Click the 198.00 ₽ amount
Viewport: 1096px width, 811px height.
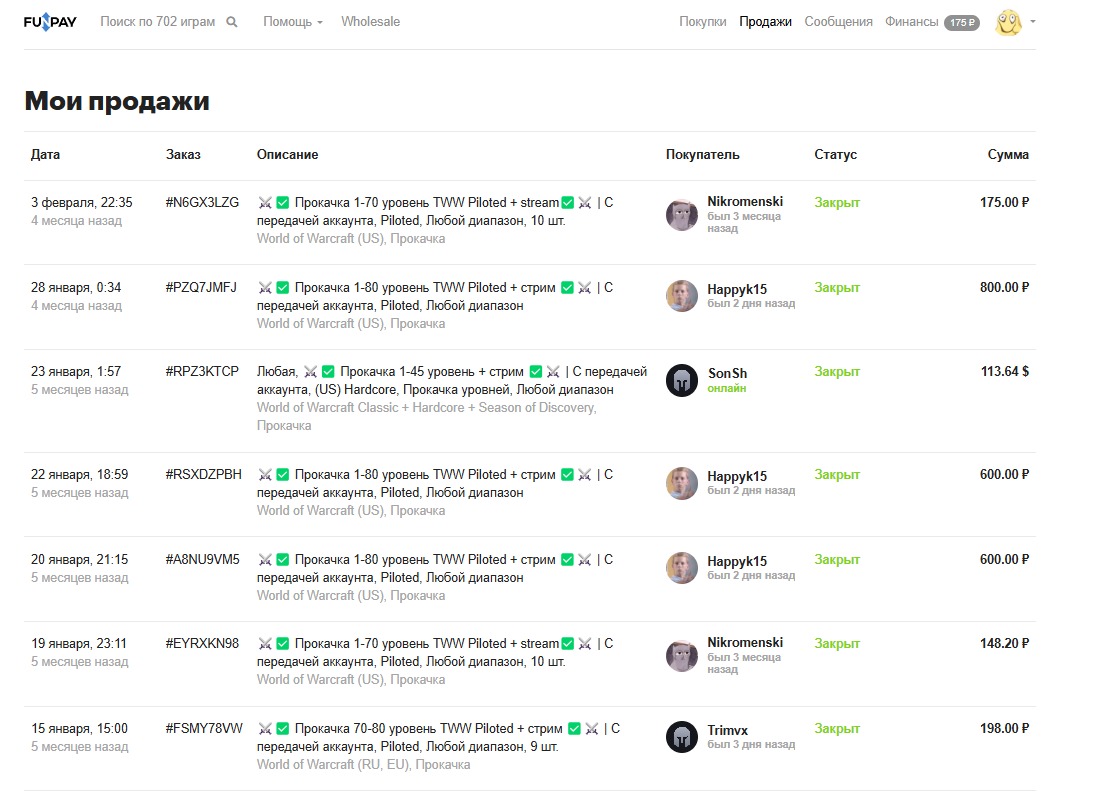1004,729
